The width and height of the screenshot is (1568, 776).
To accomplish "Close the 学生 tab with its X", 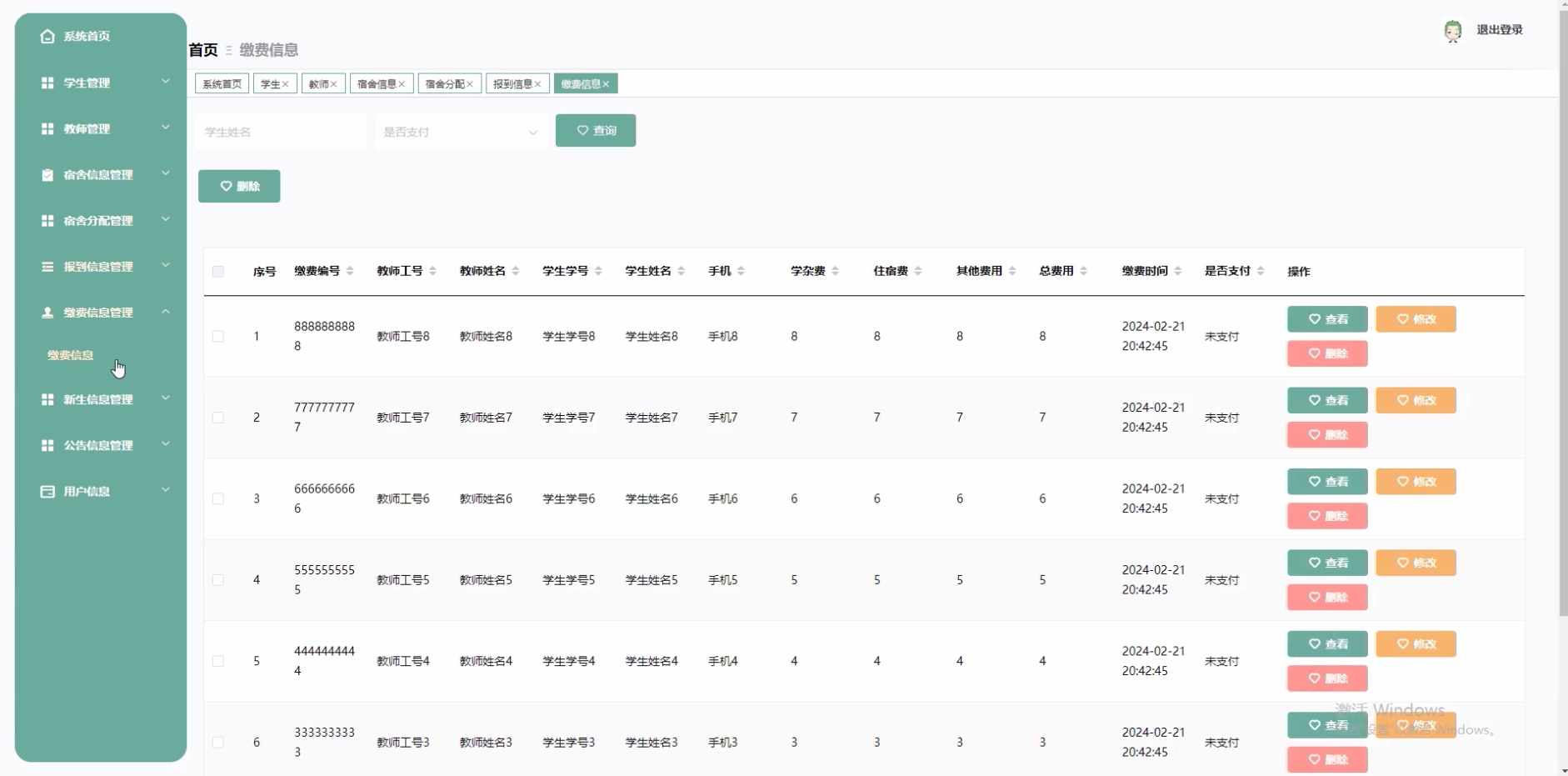I will tap(285, 84).
